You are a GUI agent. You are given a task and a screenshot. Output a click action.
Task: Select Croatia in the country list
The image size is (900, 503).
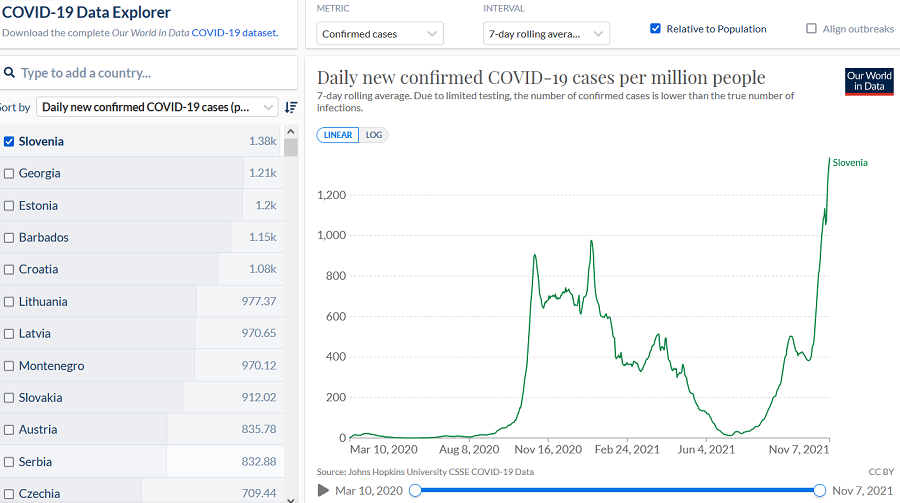click(x=9, y=269)
